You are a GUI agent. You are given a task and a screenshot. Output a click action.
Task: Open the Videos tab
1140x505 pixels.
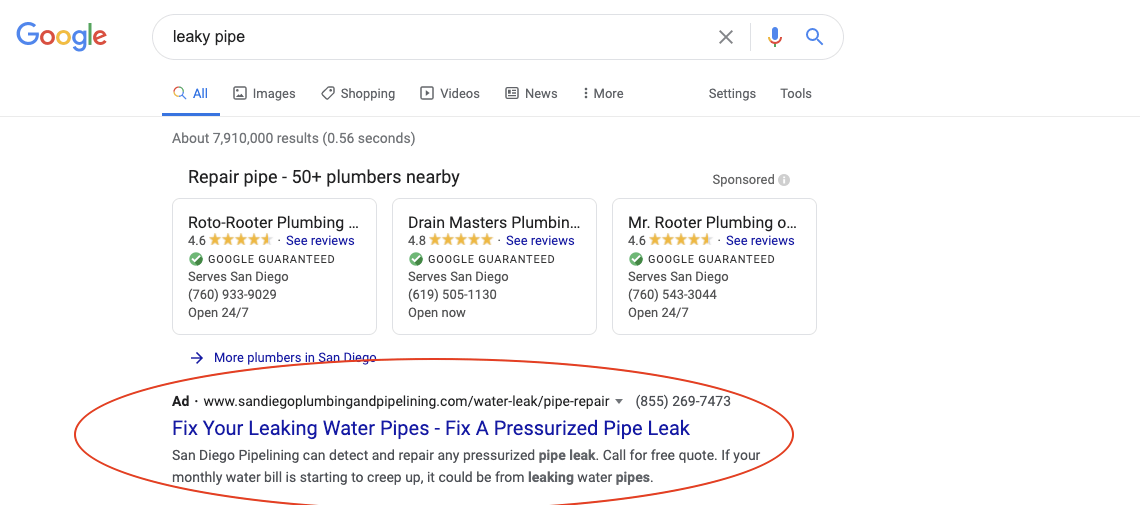[x=449, y=94]
